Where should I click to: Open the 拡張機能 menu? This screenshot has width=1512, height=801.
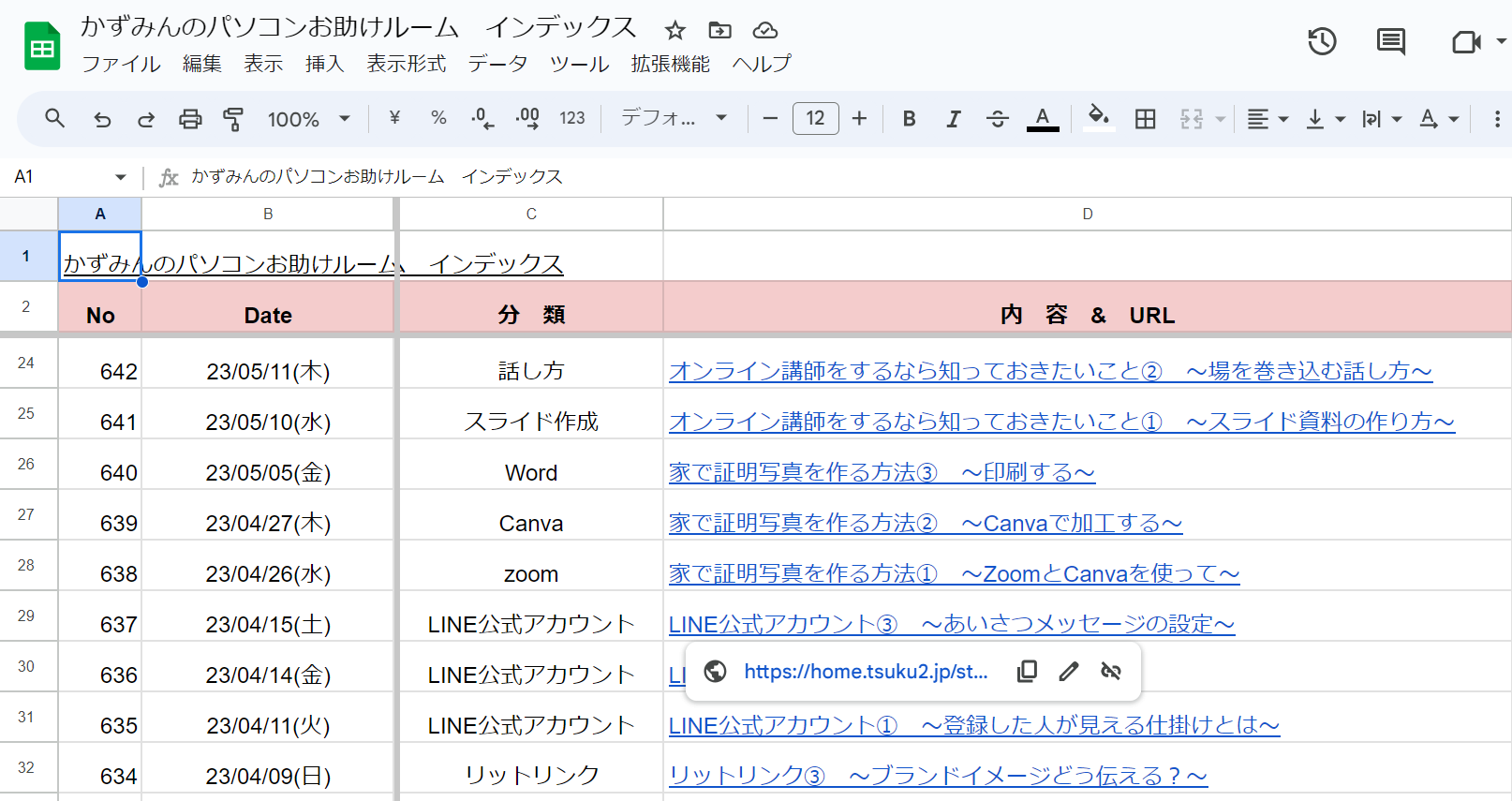pos(670,64)
